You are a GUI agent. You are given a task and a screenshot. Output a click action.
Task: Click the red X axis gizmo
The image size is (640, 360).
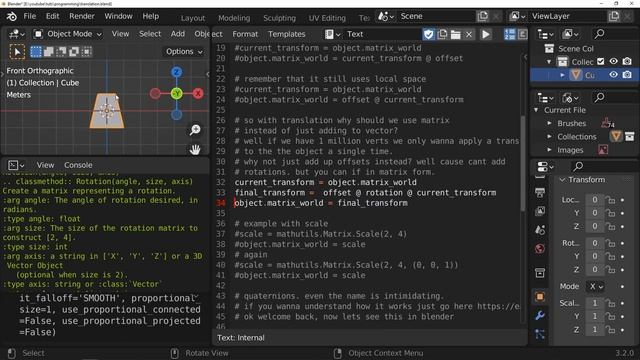tap(198, 93)
